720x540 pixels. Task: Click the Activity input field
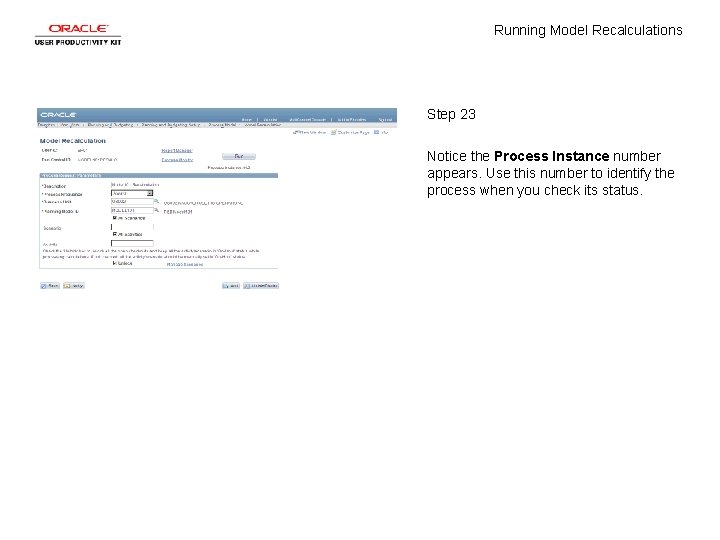[132, 243]
